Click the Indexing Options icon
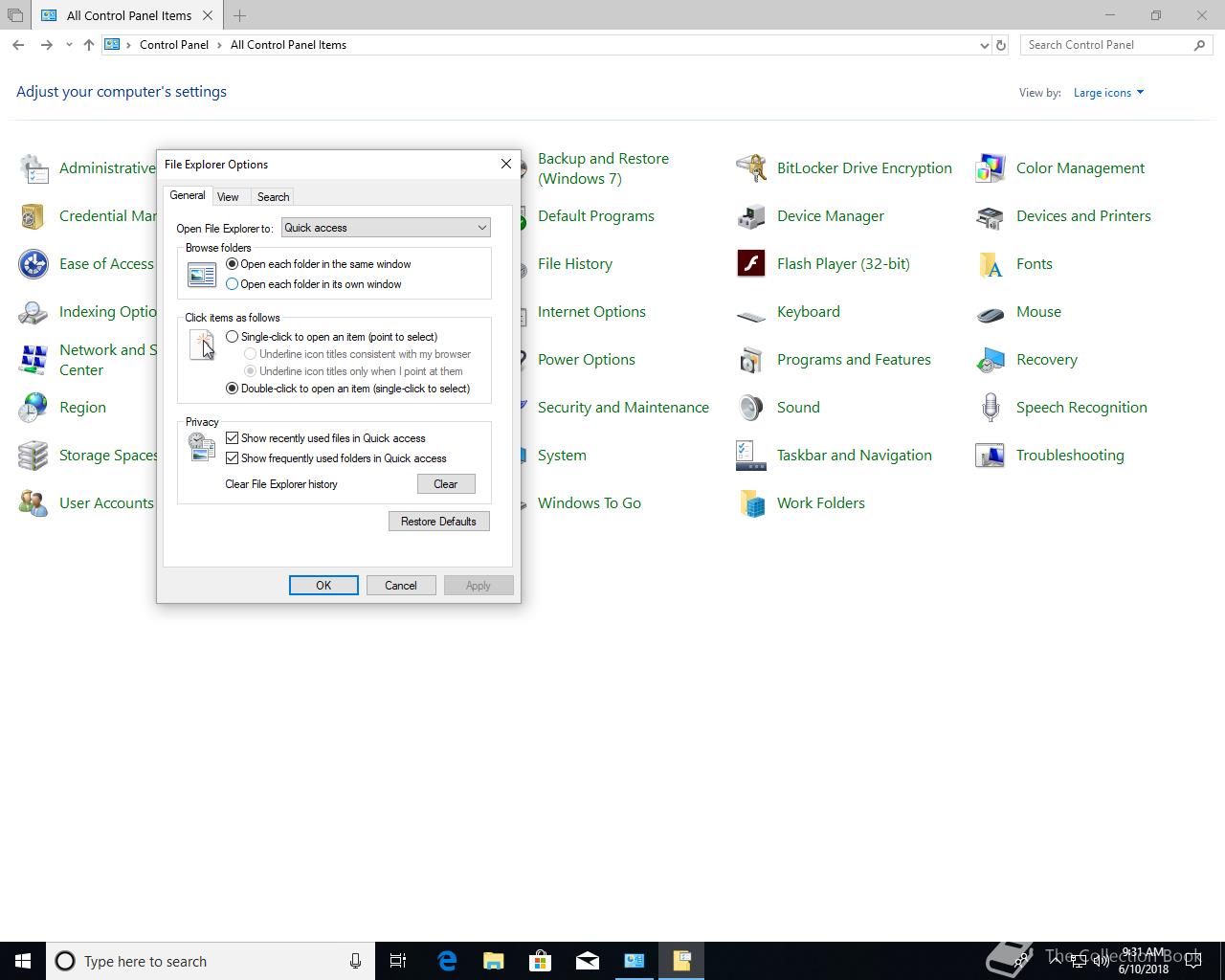 coord(33,312)
